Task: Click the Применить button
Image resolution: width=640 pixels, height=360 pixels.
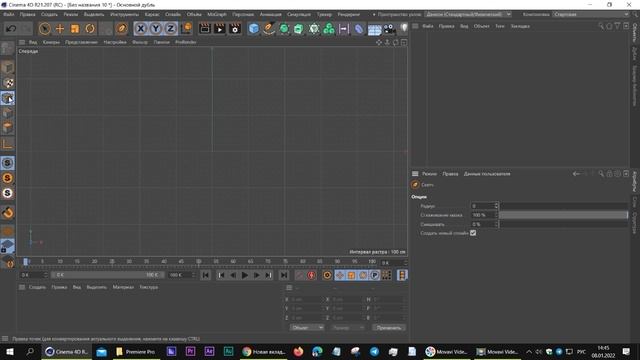Action: point(389,327)
